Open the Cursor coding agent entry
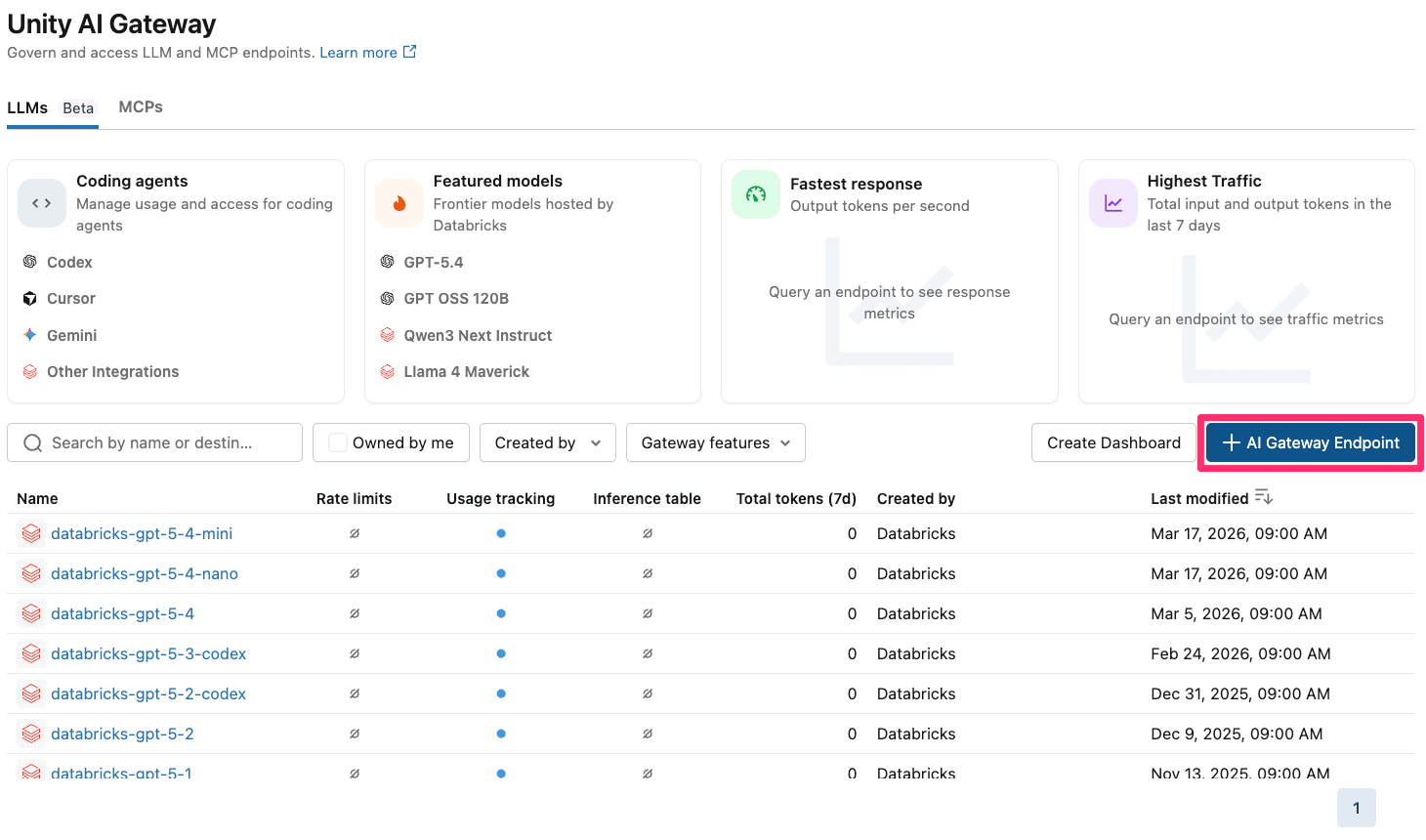 [70, 299]
